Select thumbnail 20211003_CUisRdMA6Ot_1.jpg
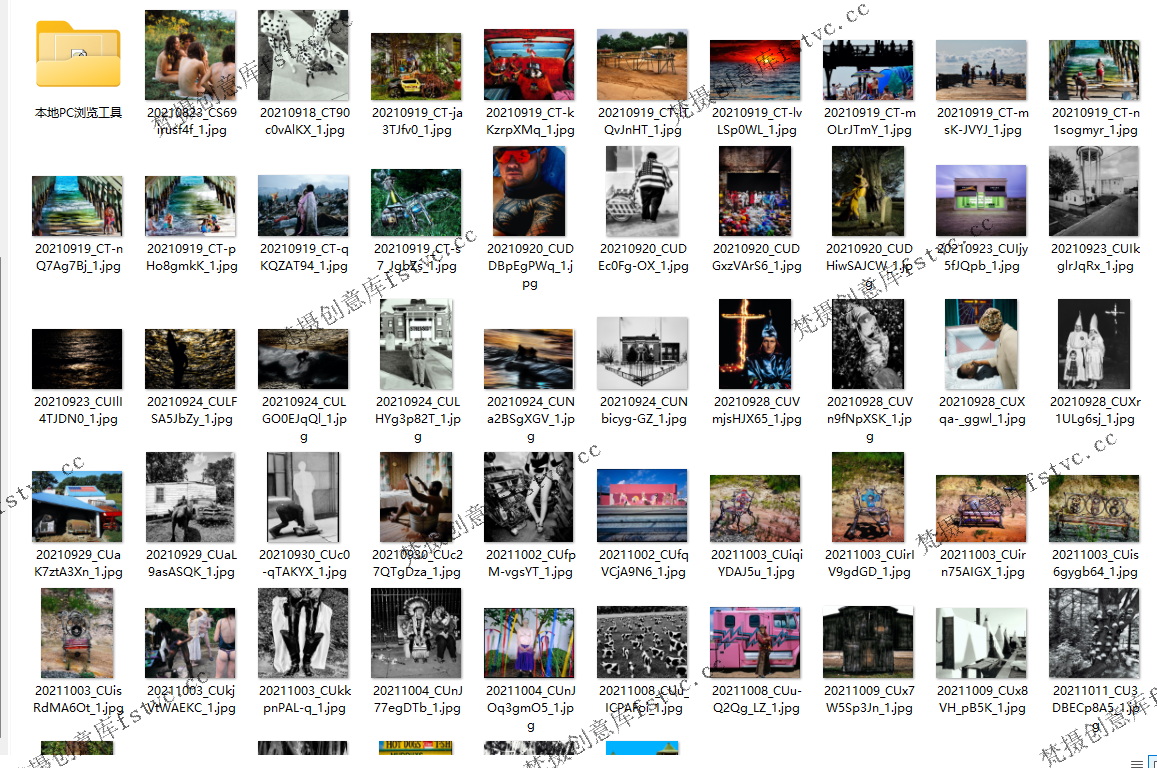The width and height of the screenshot is (1157, 768). pos(77,633)
